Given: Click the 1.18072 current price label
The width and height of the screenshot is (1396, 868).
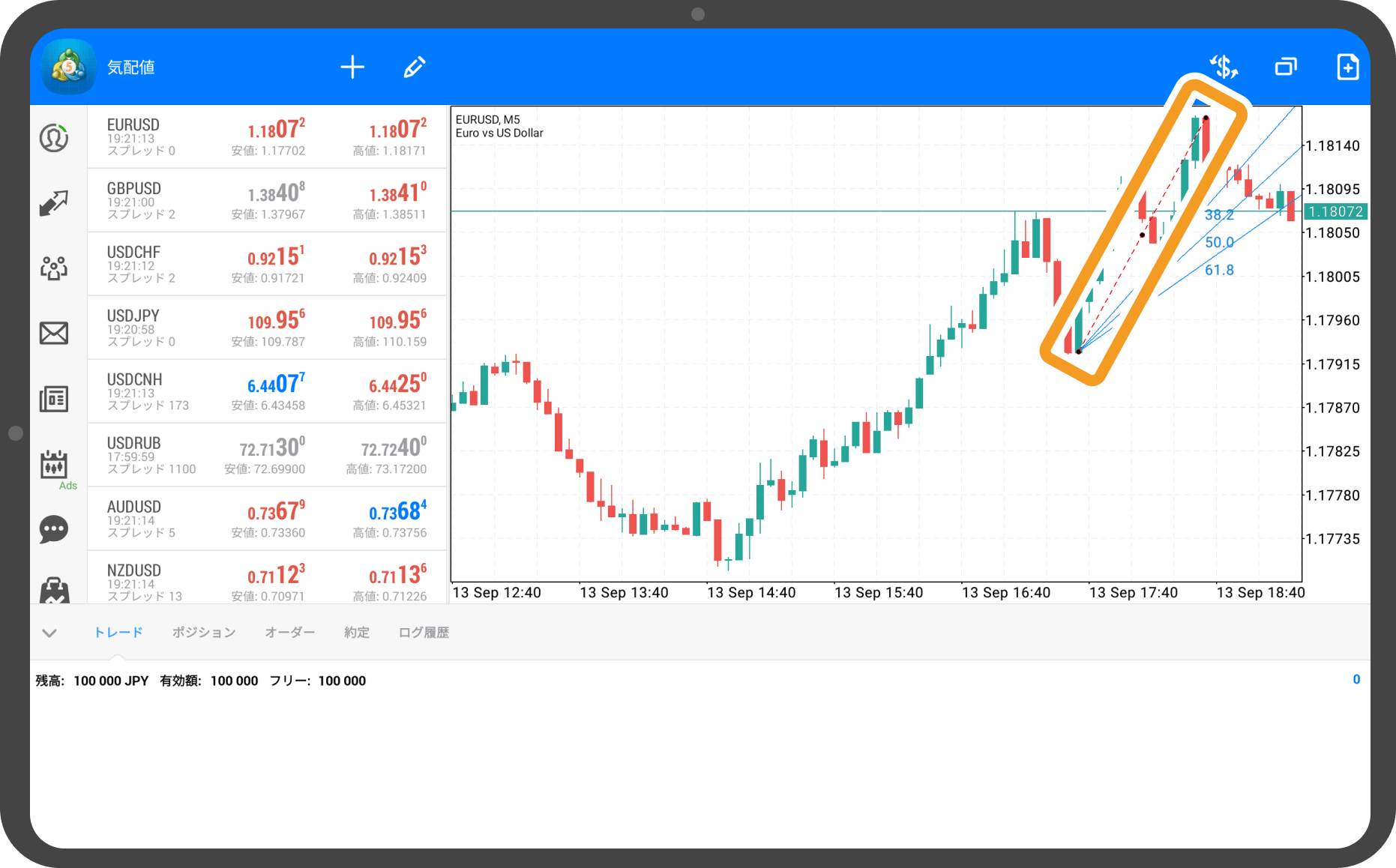Looking at the screenshot, I should [1335, 212].
